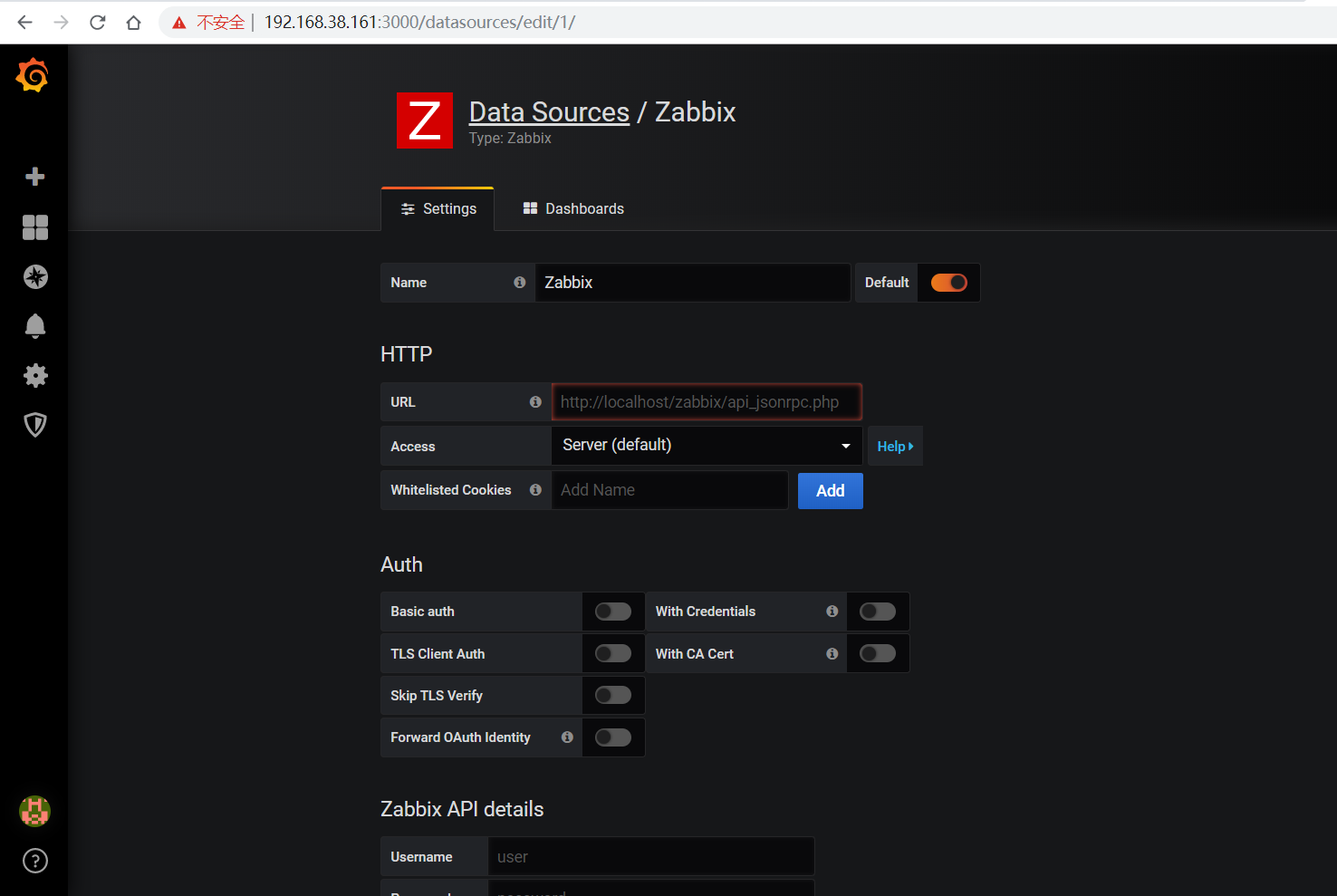
Task: Focus the Whitelisted Cookies Add Name field
Action: (x=669, y=490)
